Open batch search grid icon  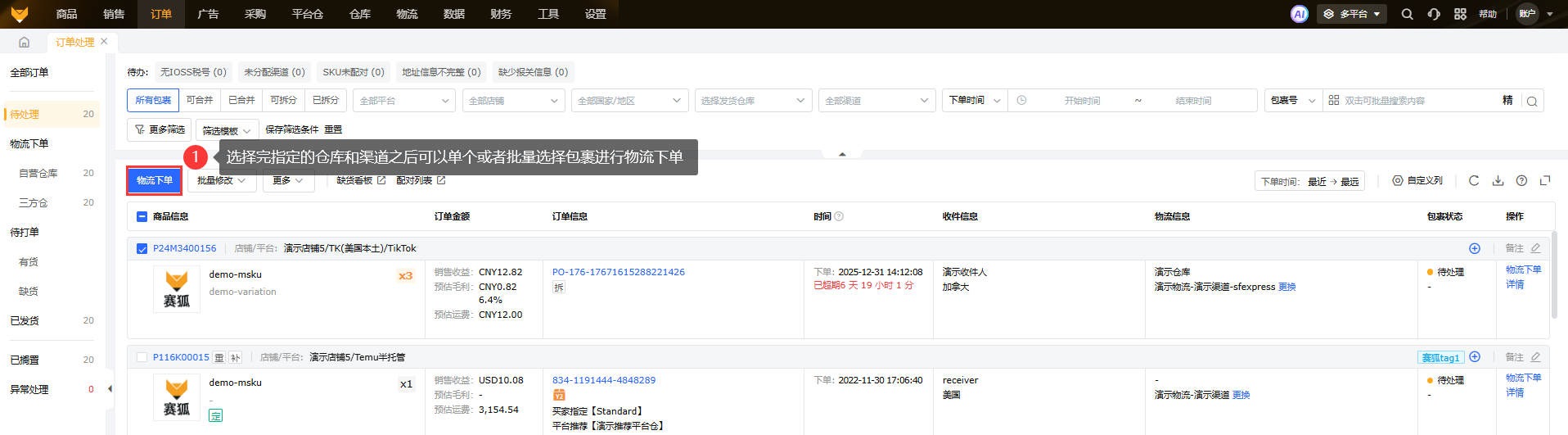[x=1334, y=100]
